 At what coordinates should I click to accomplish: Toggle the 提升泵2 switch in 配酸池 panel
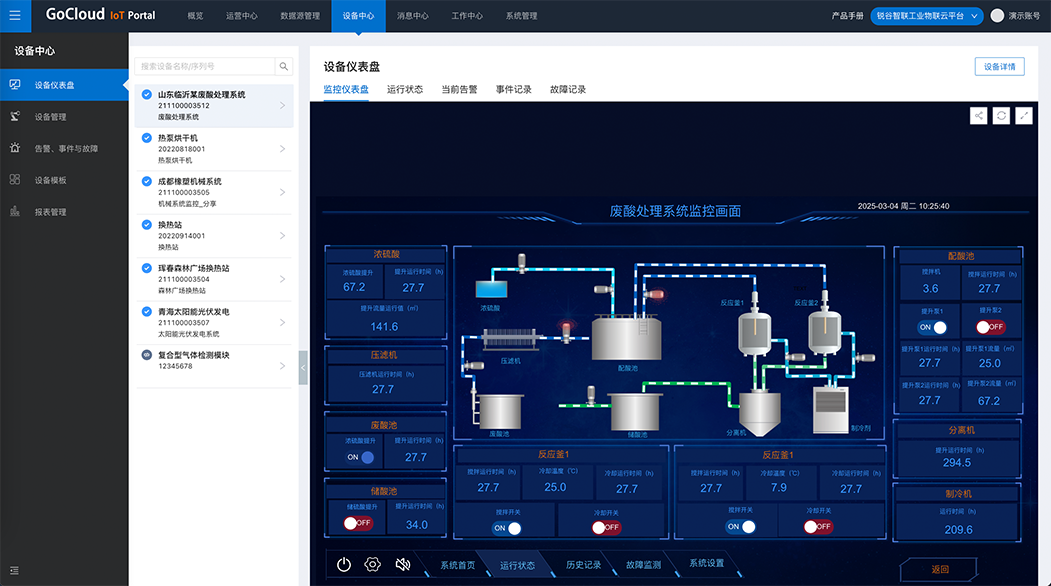(x=989, y=327)
